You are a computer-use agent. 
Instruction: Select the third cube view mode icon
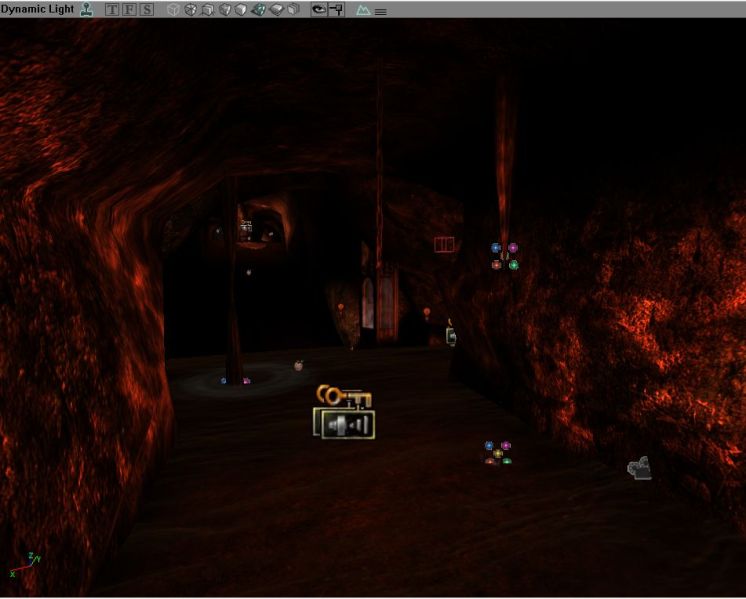pyautogui.click(x=207, y=10)
